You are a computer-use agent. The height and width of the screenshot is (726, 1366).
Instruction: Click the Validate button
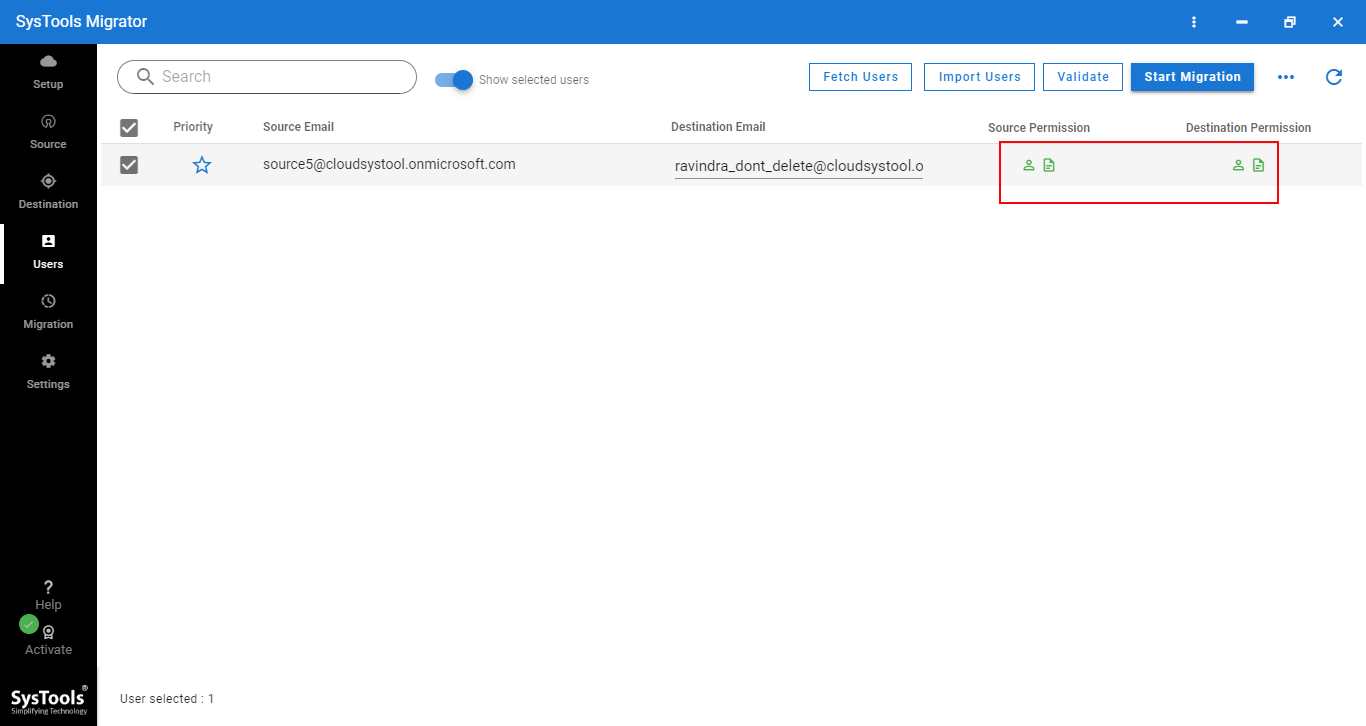click(x=1083, y=77)
